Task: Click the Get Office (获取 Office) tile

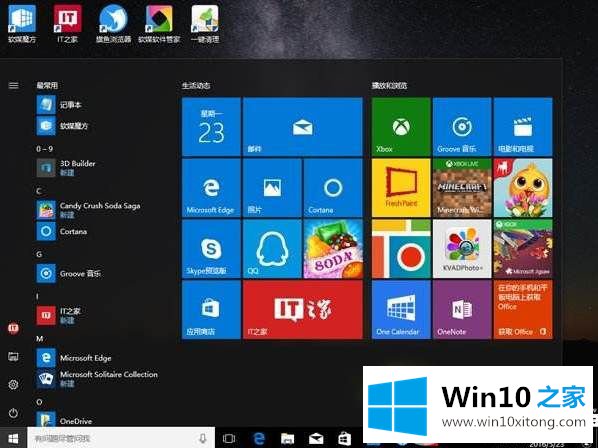Action: [x=523, y=310]
